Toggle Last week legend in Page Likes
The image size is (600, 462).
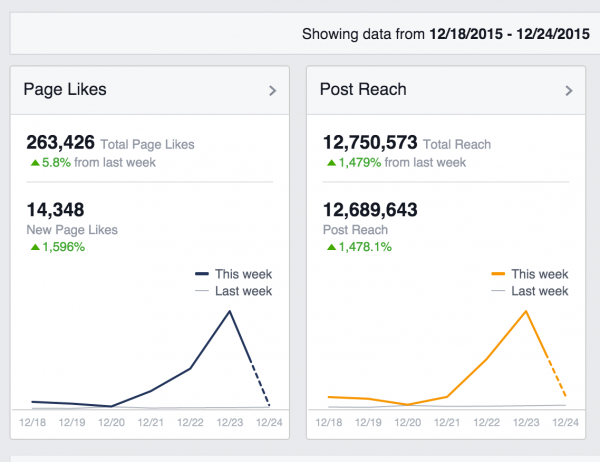coord(235,291)
